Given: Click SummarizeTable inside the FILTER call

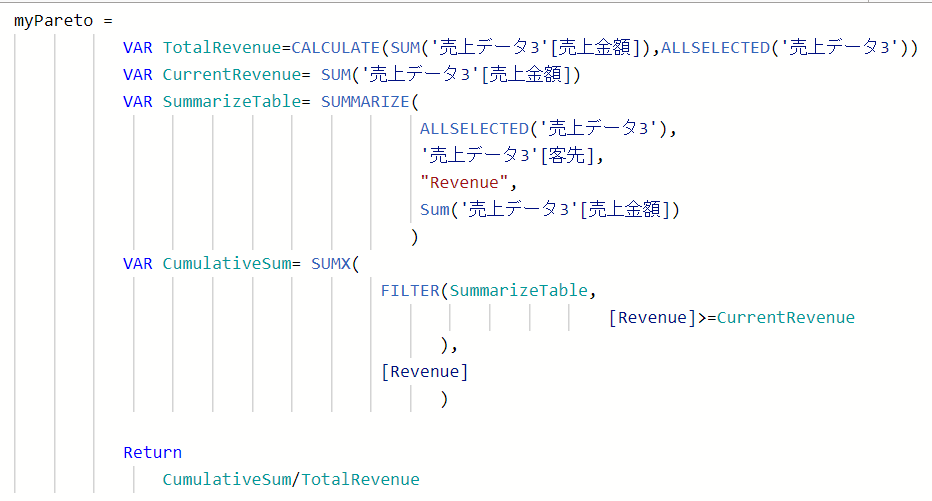Looking at the screenshot, I should (519, 290).
